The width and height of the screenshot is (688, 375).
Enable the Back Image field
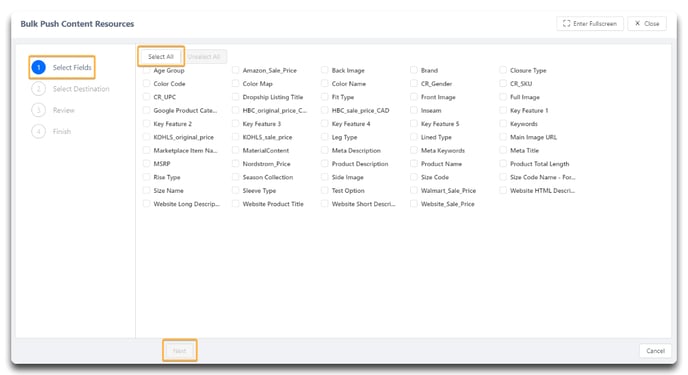point(325,70)
